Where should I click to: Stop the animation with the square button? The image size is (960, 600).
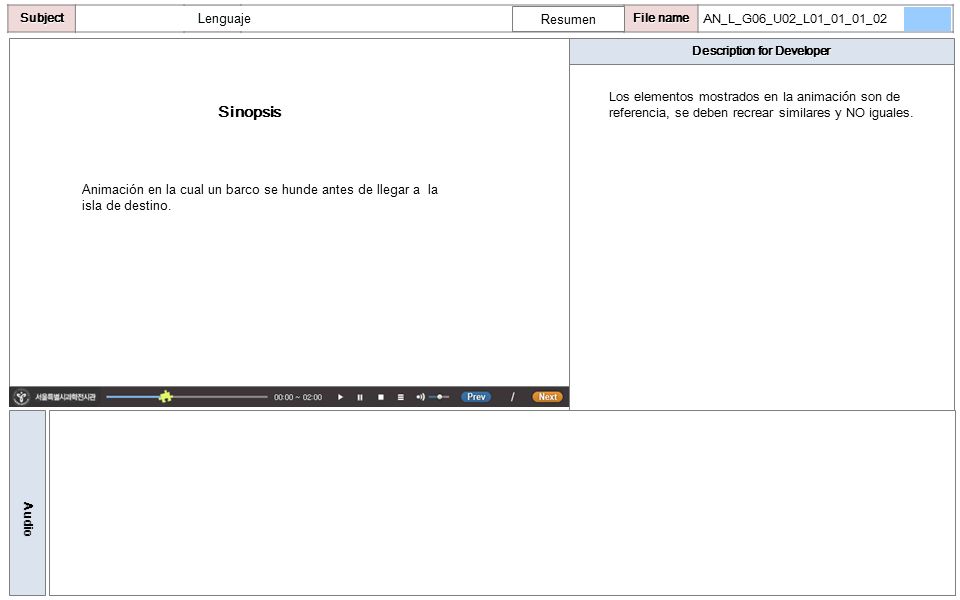[x=381, y=397]
